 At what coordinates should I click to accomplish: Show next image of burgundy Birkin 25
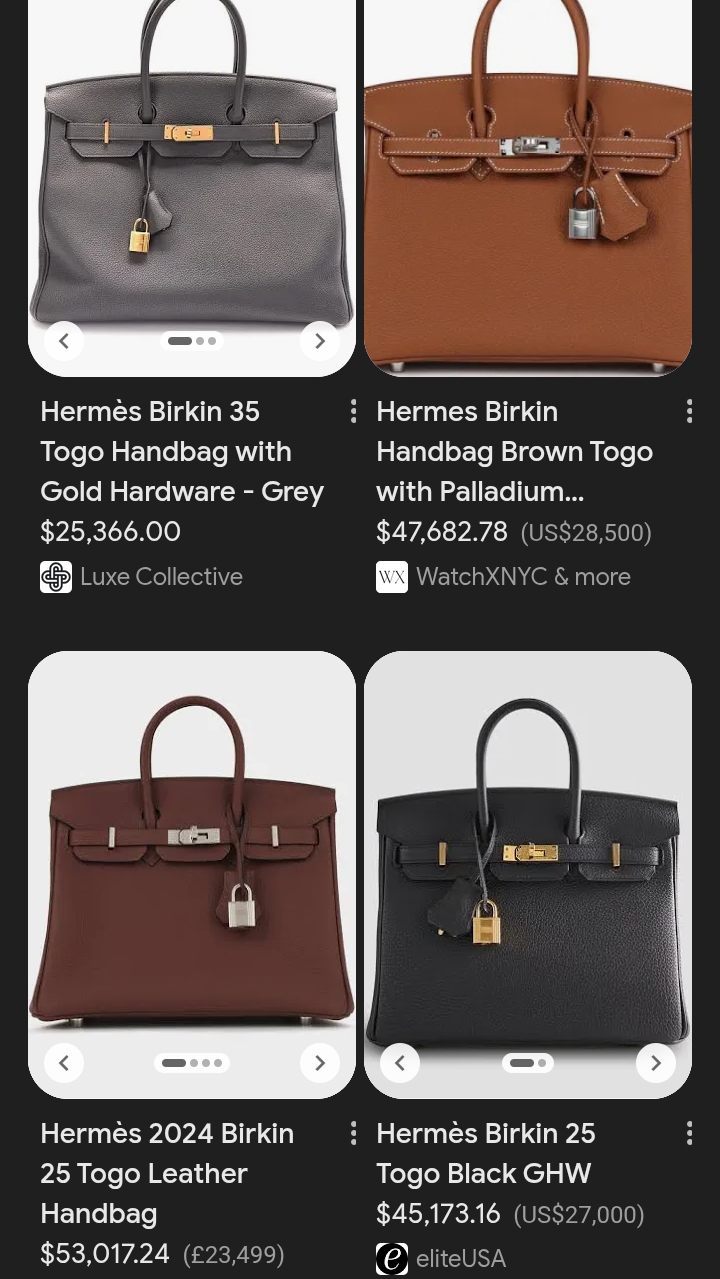pos(320,1063)
